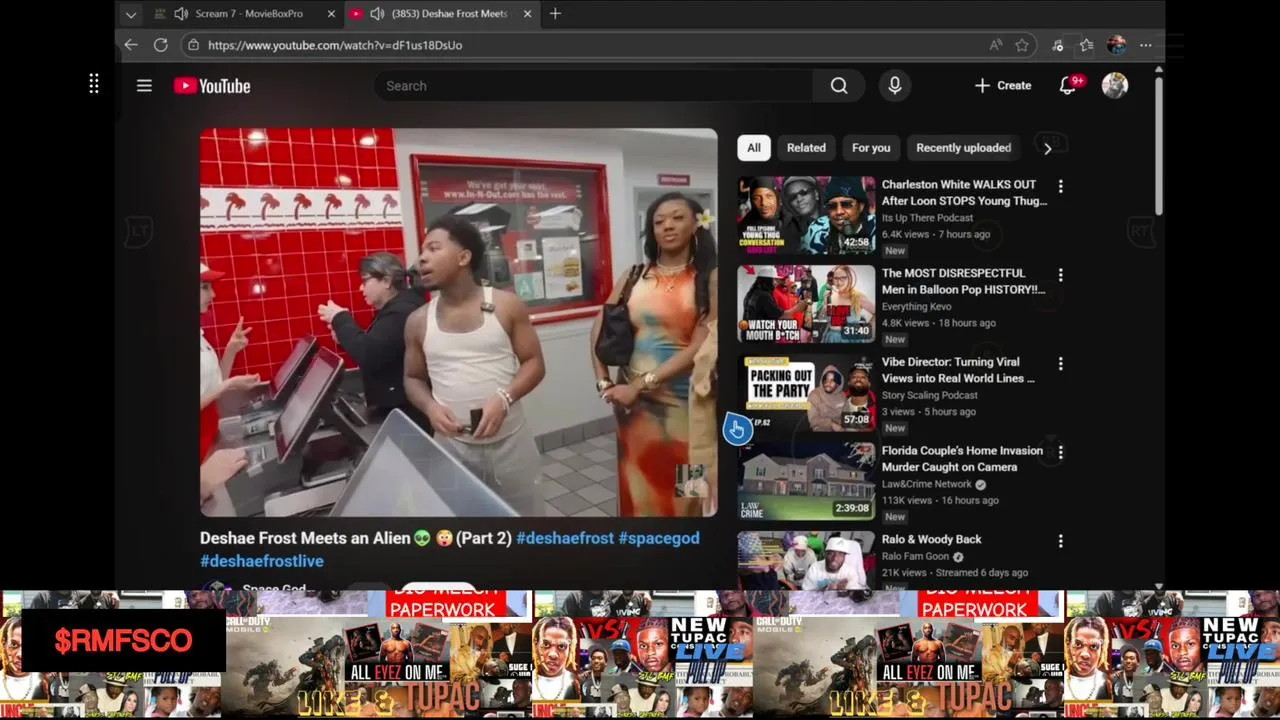Visit Law&Crime Network channel

pos(927,484)
